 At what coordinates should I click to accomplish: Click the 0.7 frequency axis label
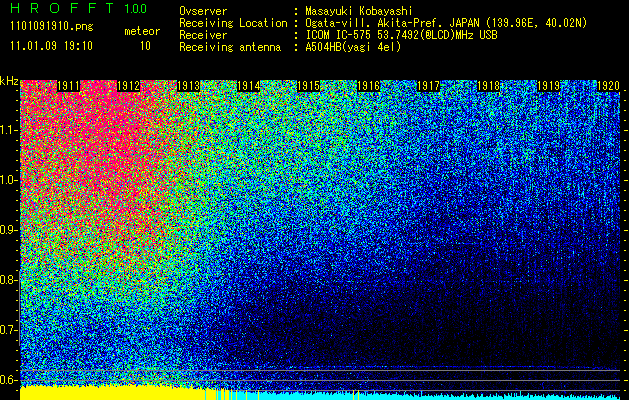tap(8, 330)
